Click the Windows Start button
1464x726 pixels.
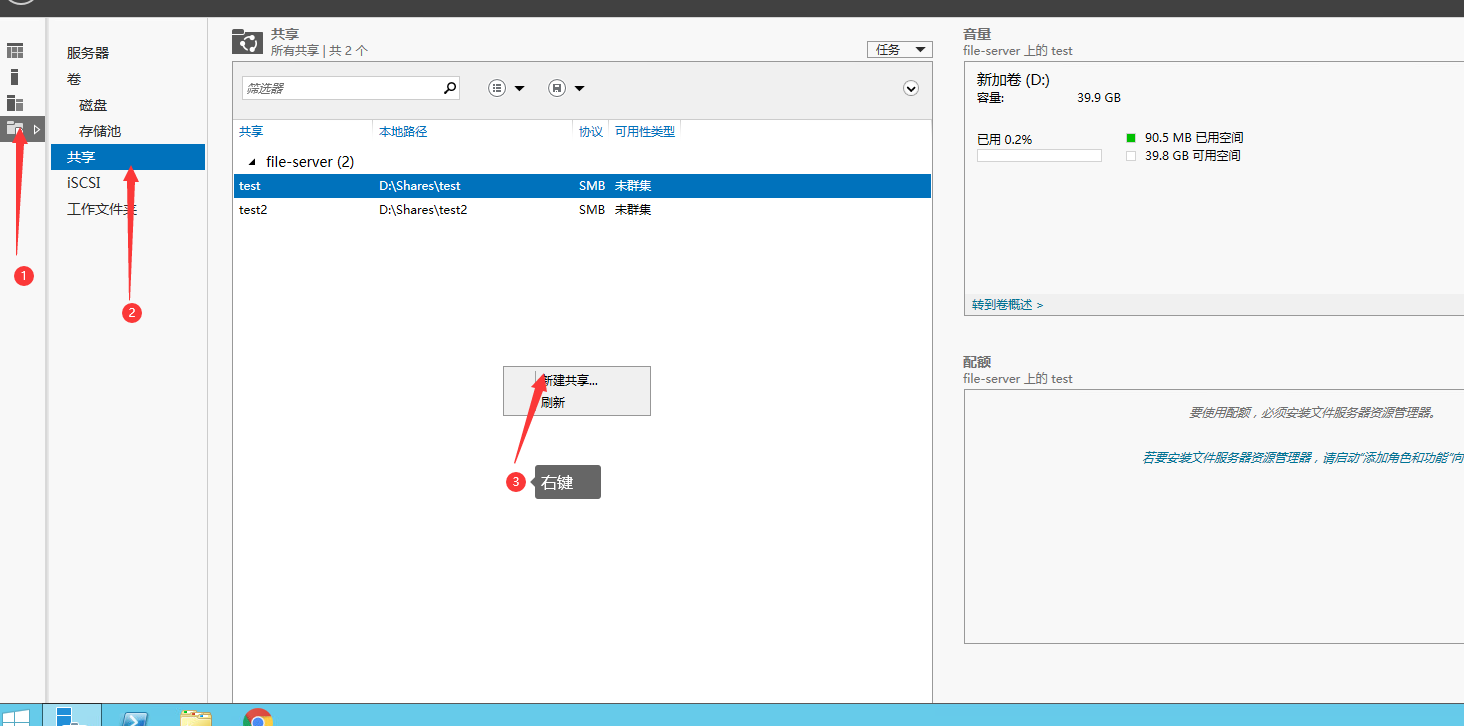[x=18, y=716]
